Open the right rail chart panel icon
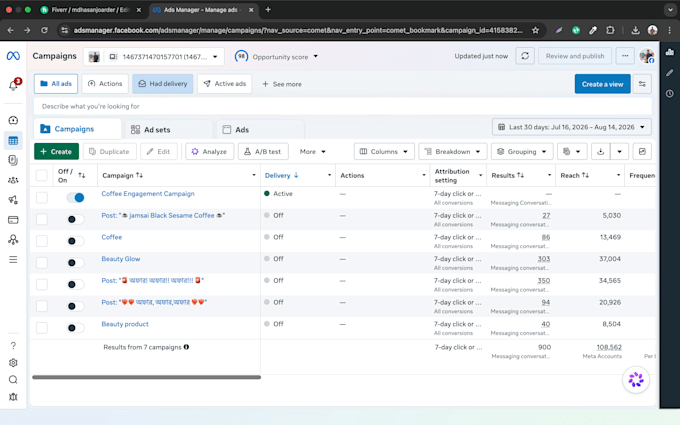This screenshot has width=680, height=425. pyautogui.click(x=670, y=52)
